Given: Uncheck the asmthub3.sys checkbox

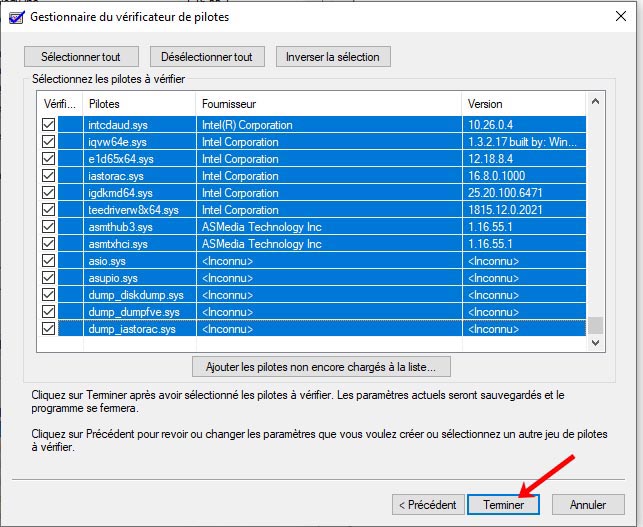Looking at the screenshot, I should tap(48, 227).
